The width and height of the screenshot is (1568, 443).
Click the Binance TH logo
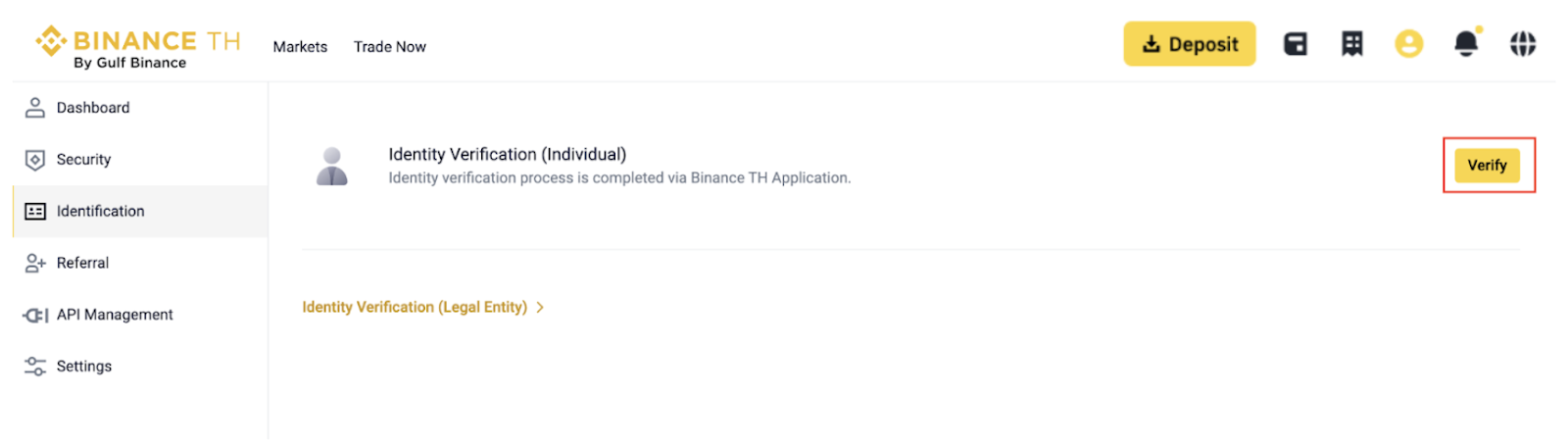tap(137, 47)
